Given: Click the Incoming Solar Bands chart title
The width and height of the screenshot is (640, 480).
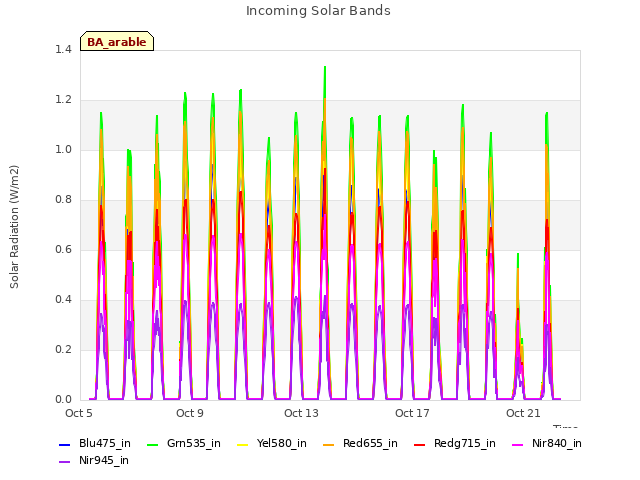Looking at the screenshot, I should pos(318,11).
